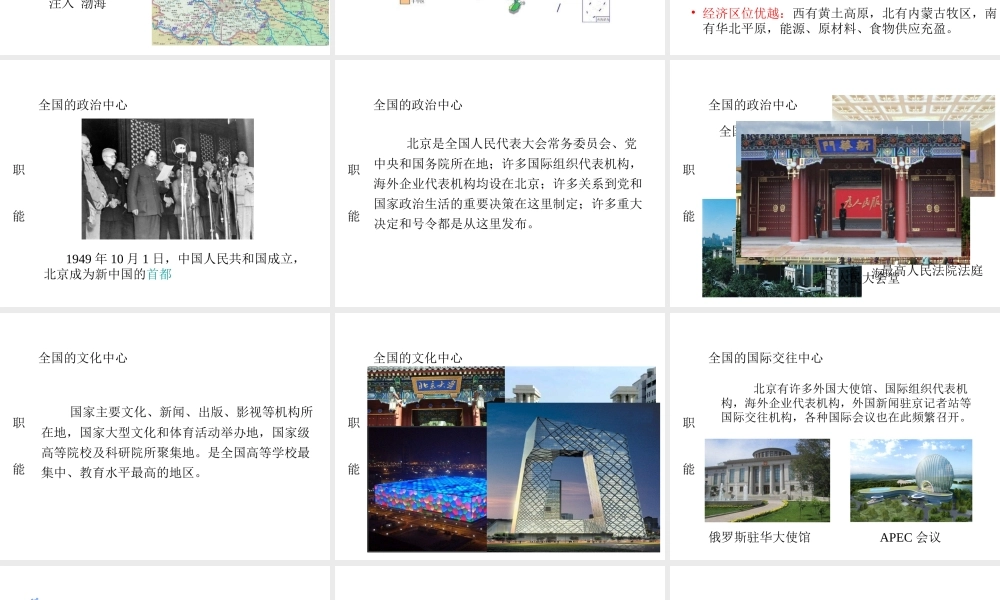Screen dimensions: 1000x600
Task: Select the CCTV headquarters building photo
Action: [573, 477]
